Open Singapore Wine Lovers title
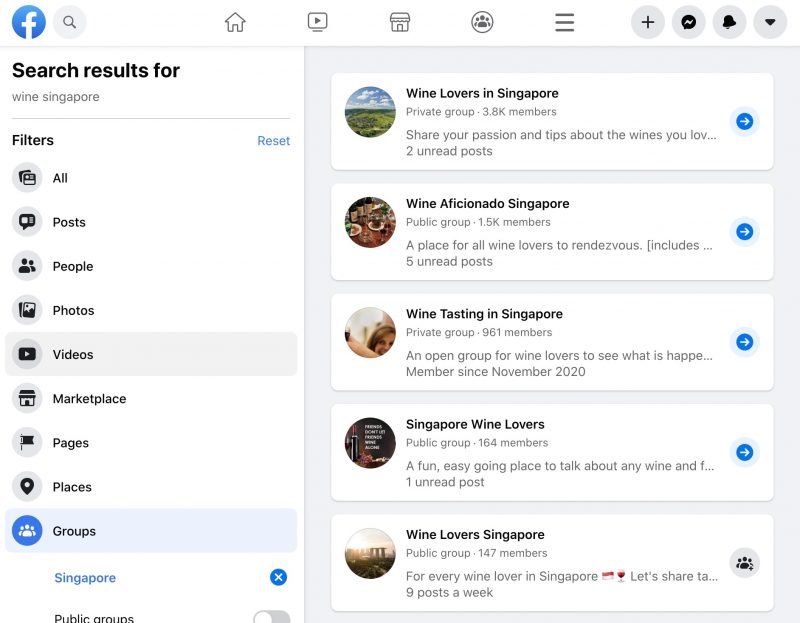 click(x=475, y=424)
